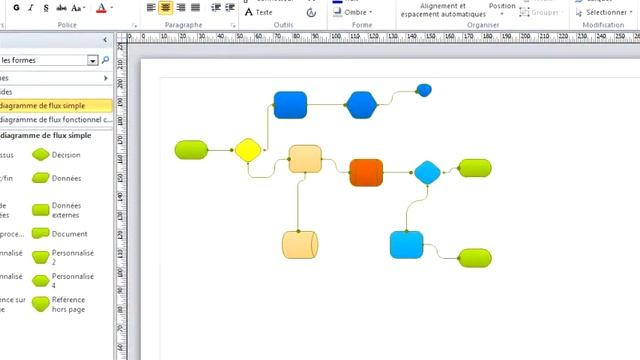Image resolution: width=640 pixels, height=360 pixels.
Task: Open the Police dialog launcher
Action: point(134,26)
